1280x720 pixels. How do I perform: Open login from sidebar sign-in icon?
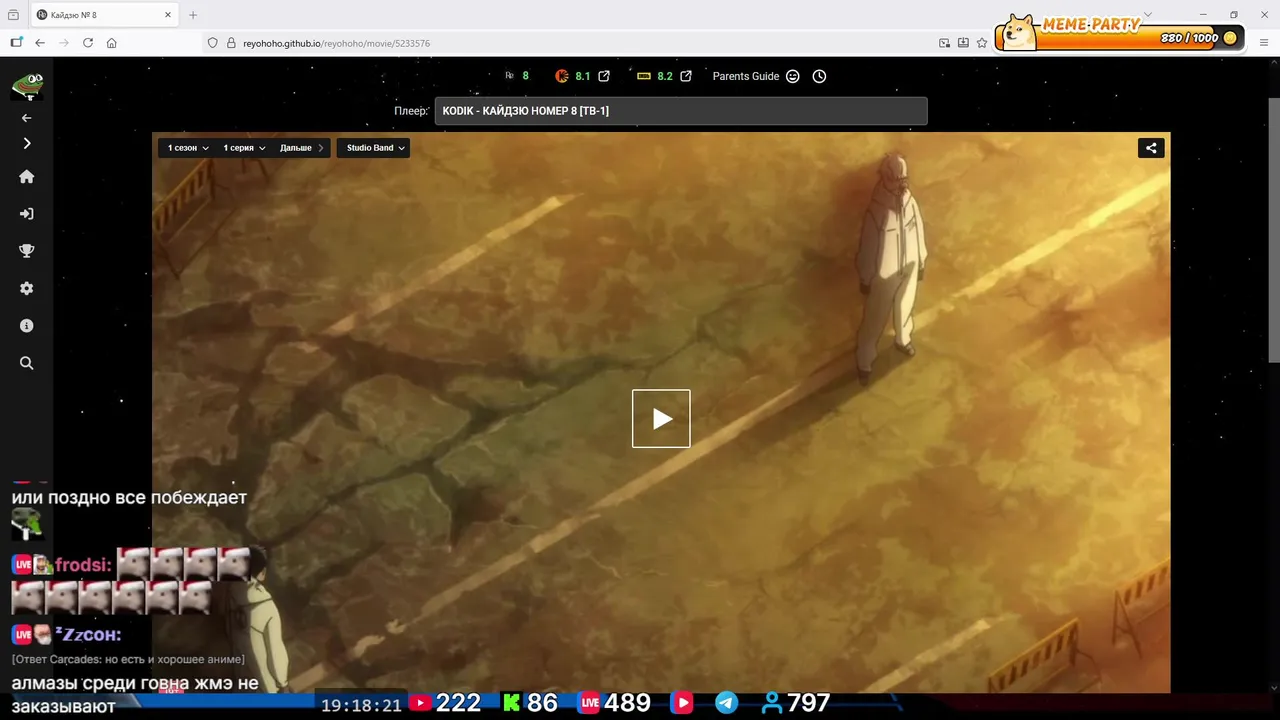[x=27, y=214]
